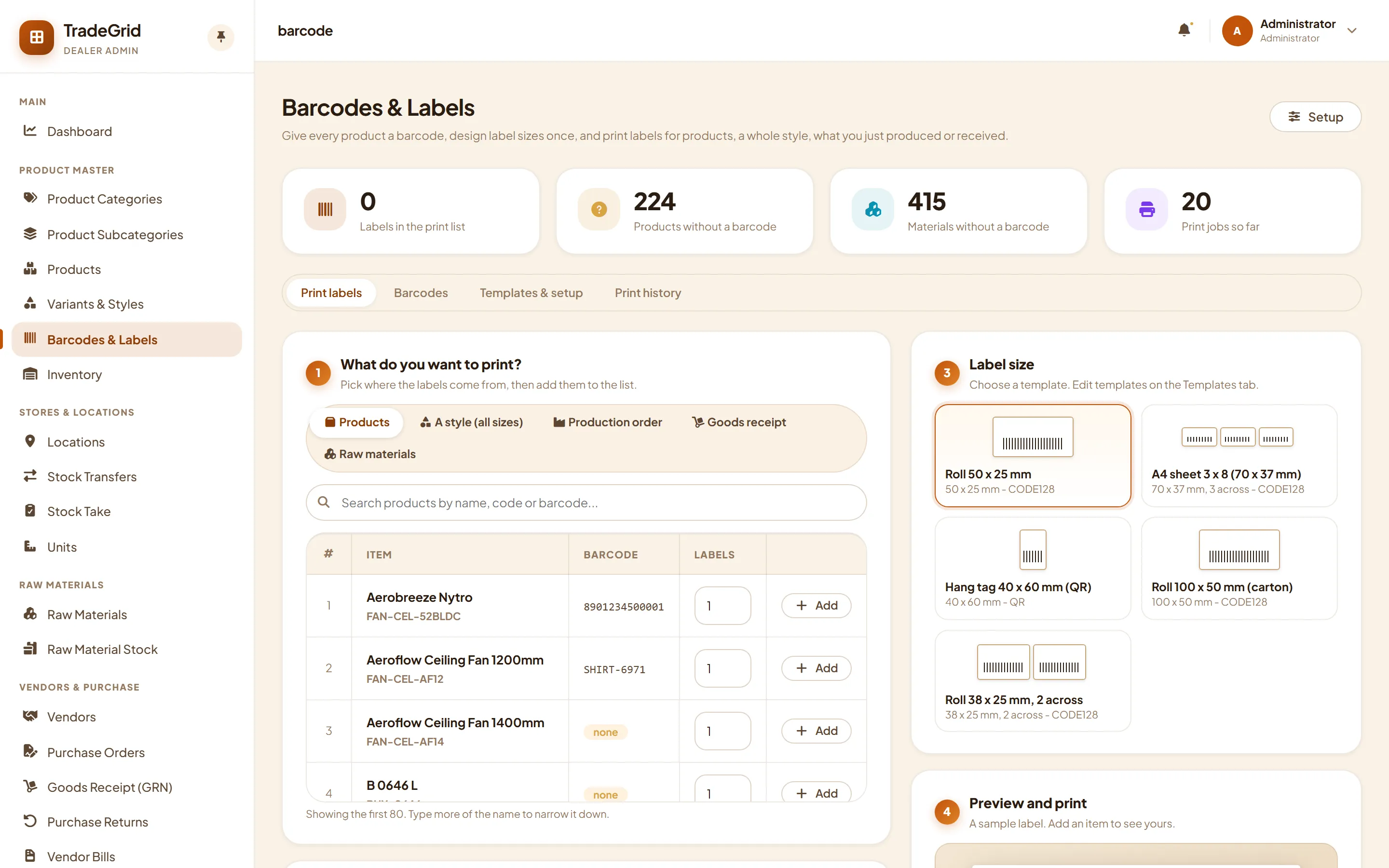Viewport: 1389px width, 868px height.
Task: Switch to the Barcodes tab
Action: tap(421, 293)
